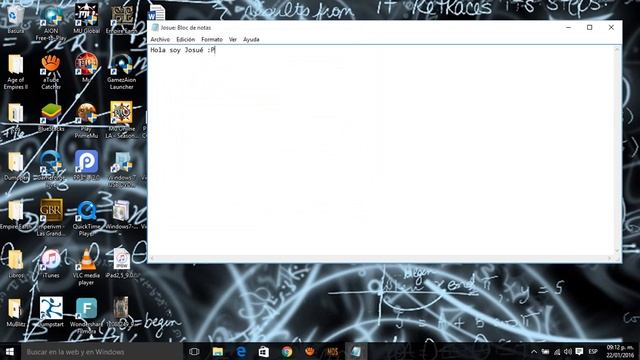Screen dimensions: 640x360
Task: Select the iTunes desktop icon
Action: click(x=51, y=263)
